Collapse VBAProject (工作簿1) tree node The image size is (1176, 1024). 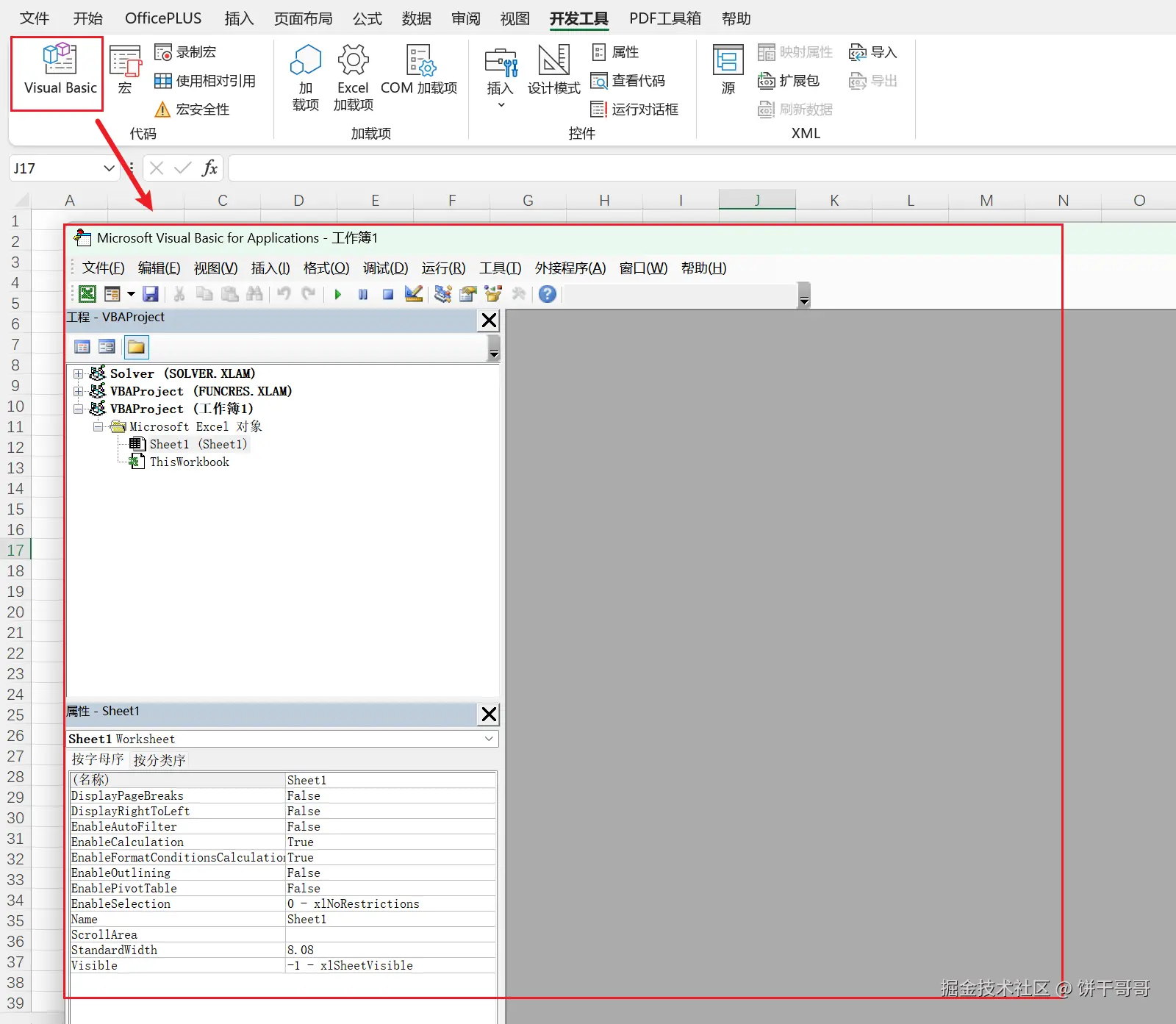click(78, 409)
